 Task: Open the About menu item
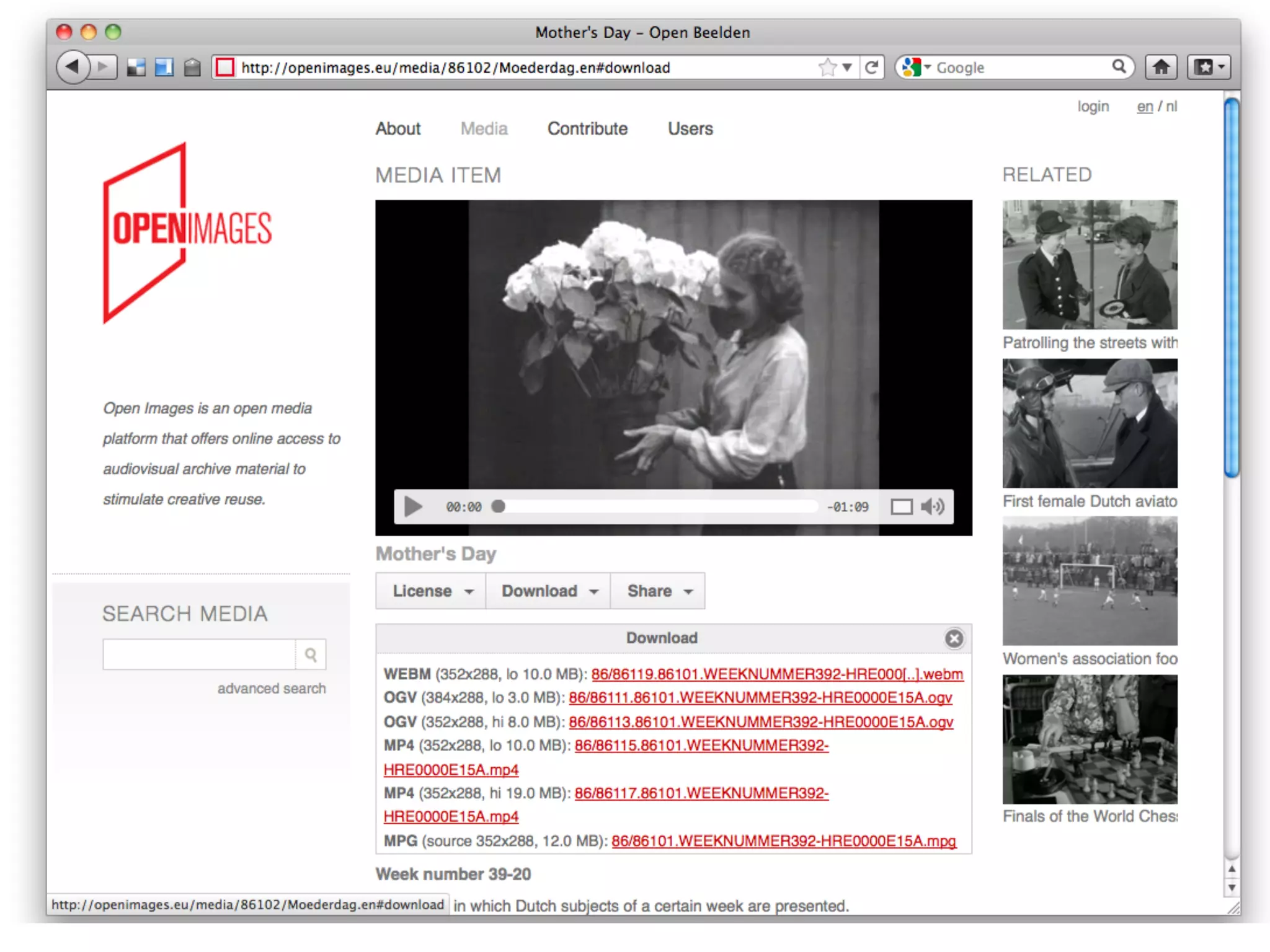click(x=398, y=129)
